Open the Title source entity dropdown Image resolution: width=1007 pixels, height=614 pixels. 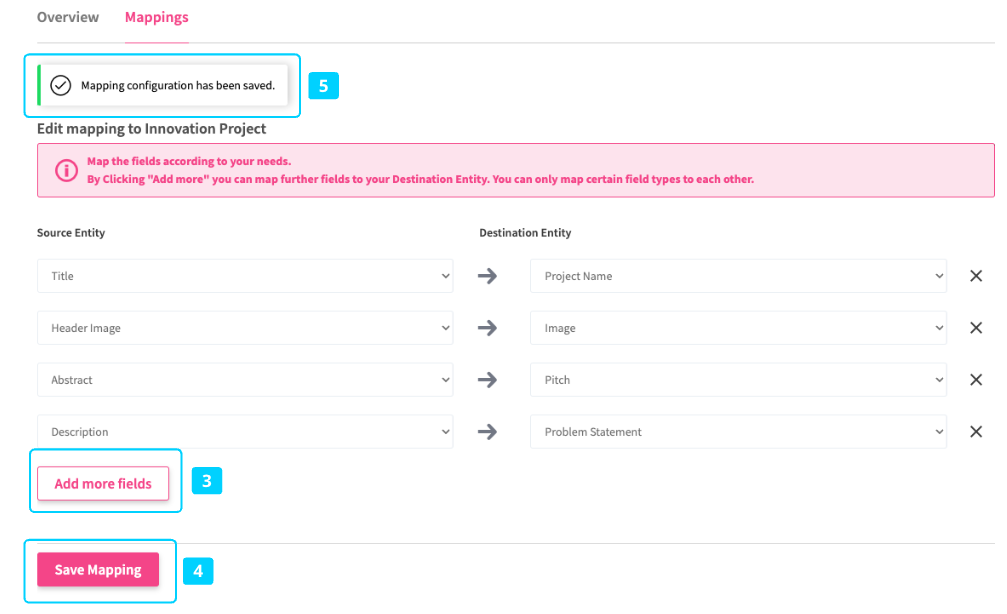[245, 276]
